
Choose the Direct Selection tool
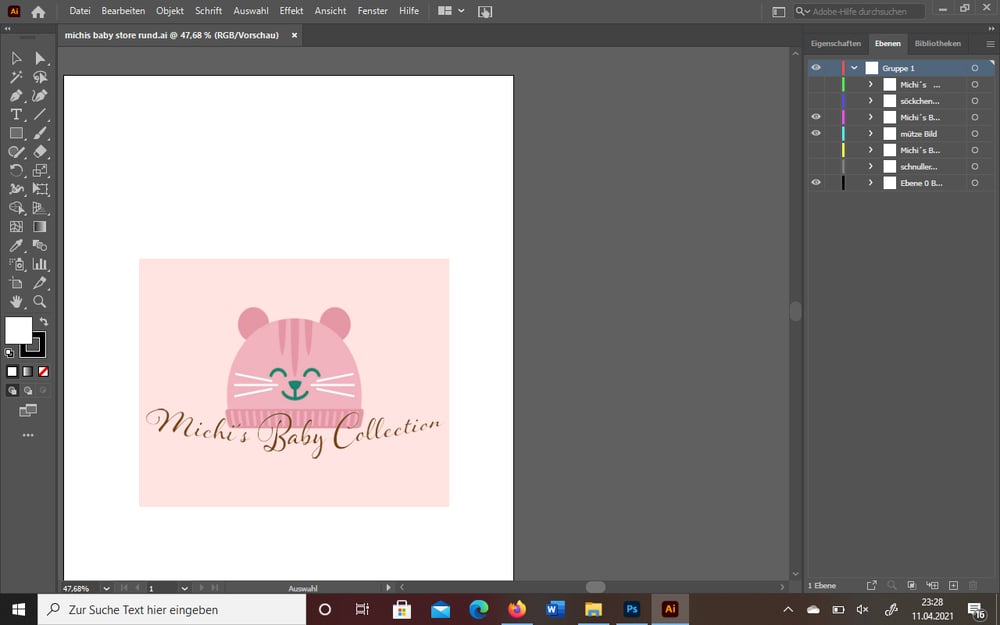(40, 59)
